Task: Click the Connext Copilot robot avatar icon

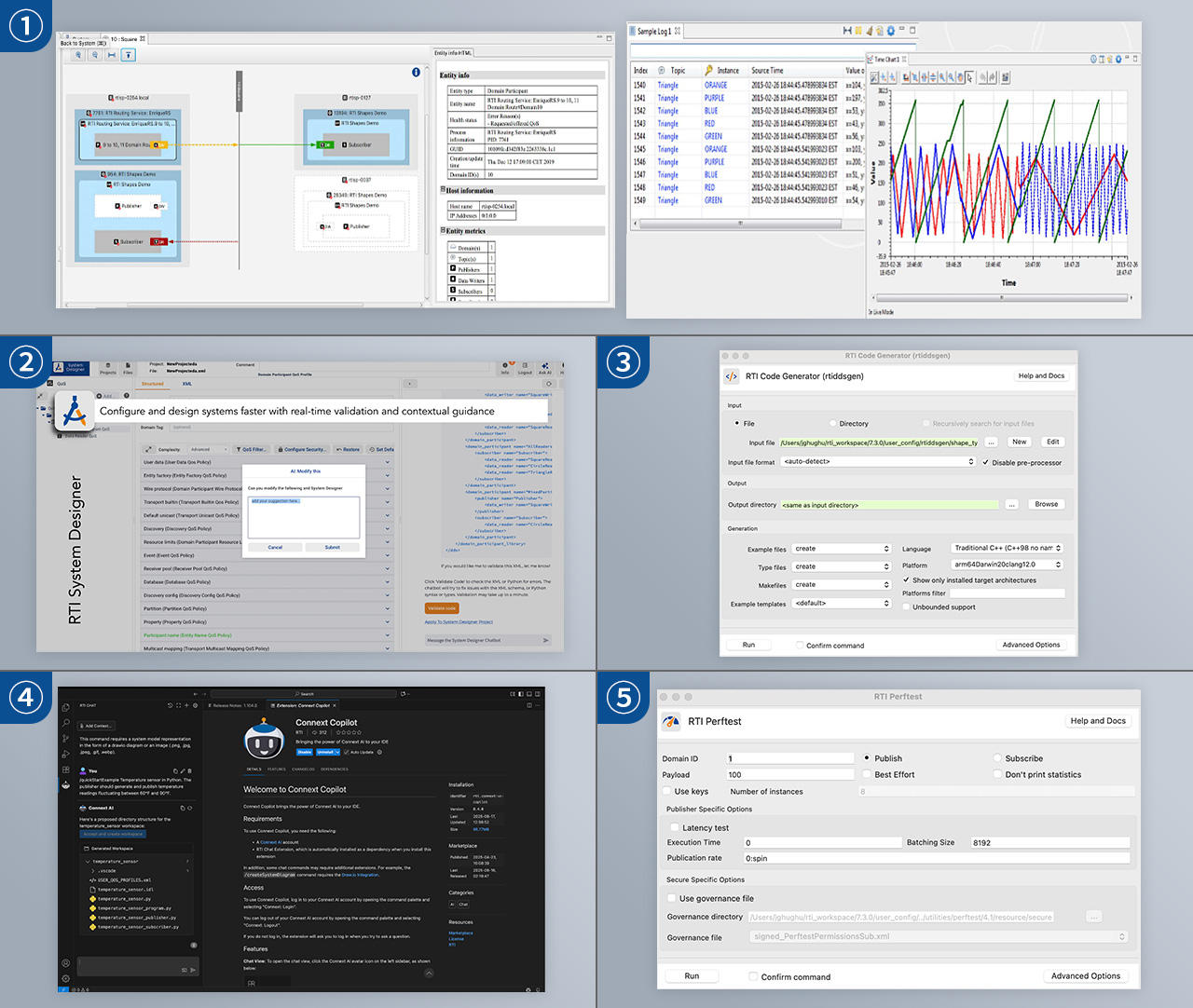Action: pyautogui.click(x=264, y=741)
